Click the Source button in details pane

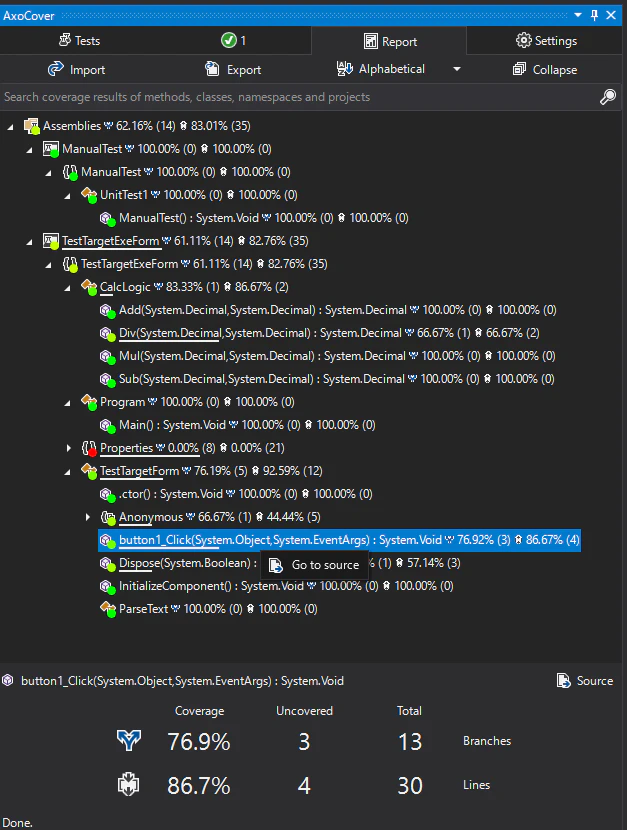coord(585,681)
